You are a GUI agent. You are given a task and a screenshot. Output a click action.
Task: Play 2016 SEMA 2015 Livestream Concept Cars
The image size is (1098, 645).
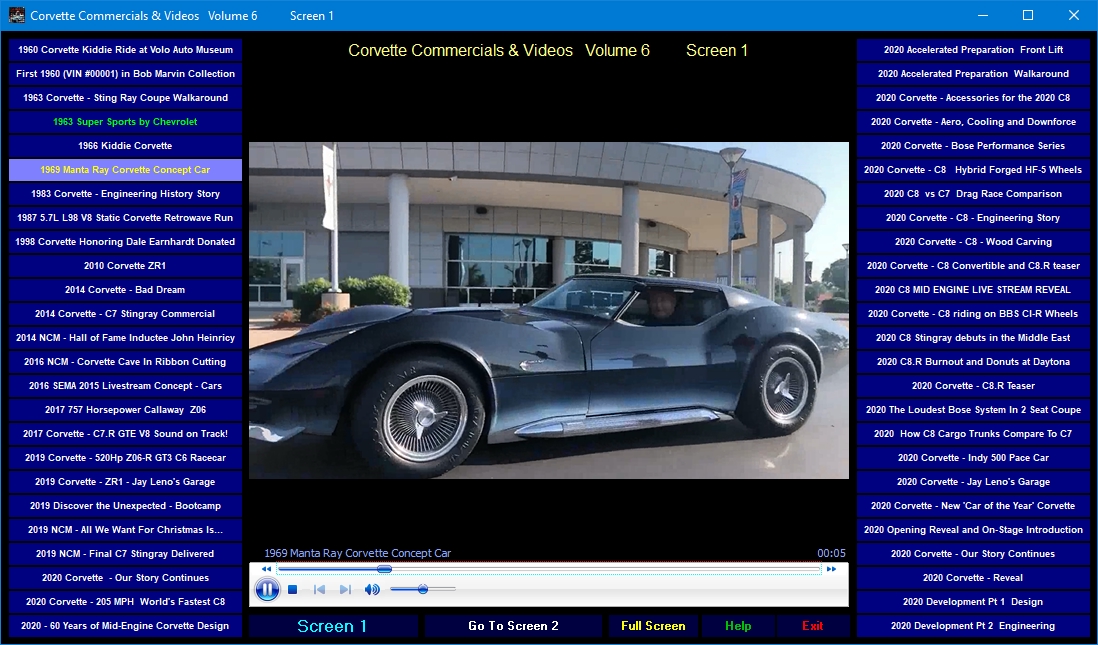click(x=125, y=386)
